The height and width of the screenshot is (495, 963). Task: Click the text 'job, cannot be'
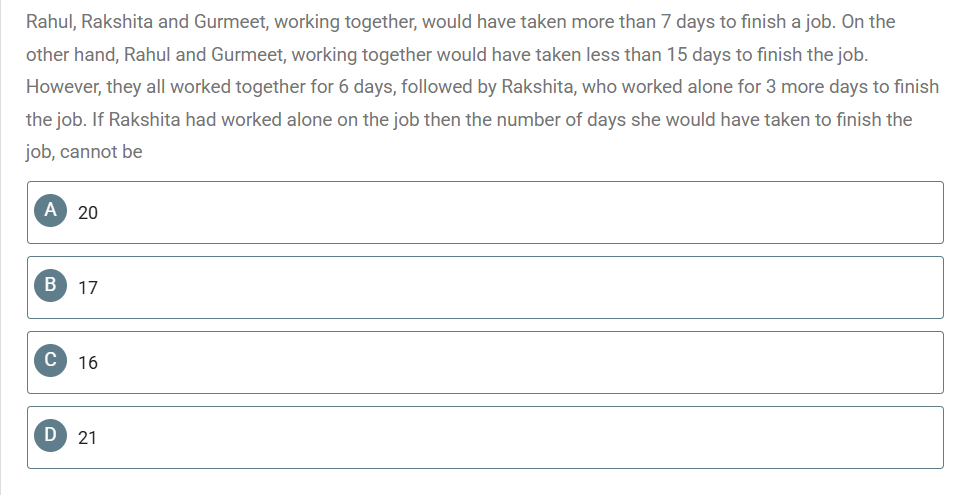click(x=84, y=152)
